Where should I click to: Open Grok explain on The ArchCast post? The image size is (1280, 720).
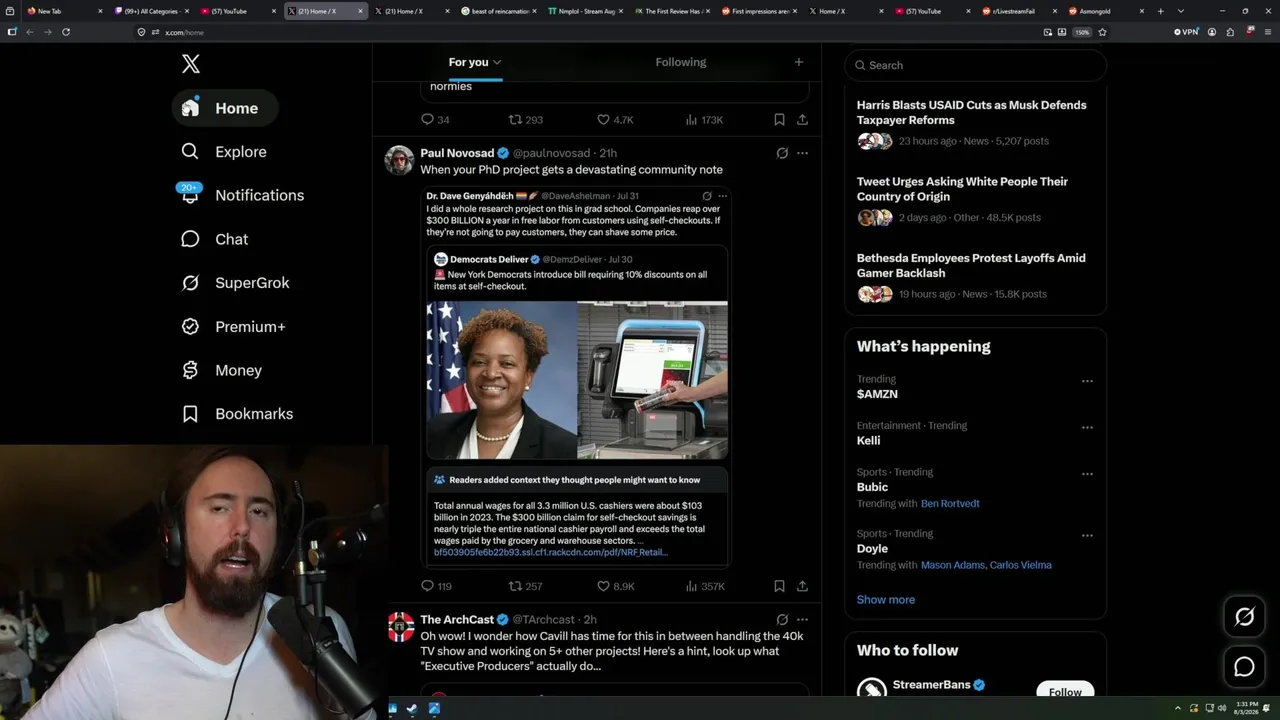(782, 619)
